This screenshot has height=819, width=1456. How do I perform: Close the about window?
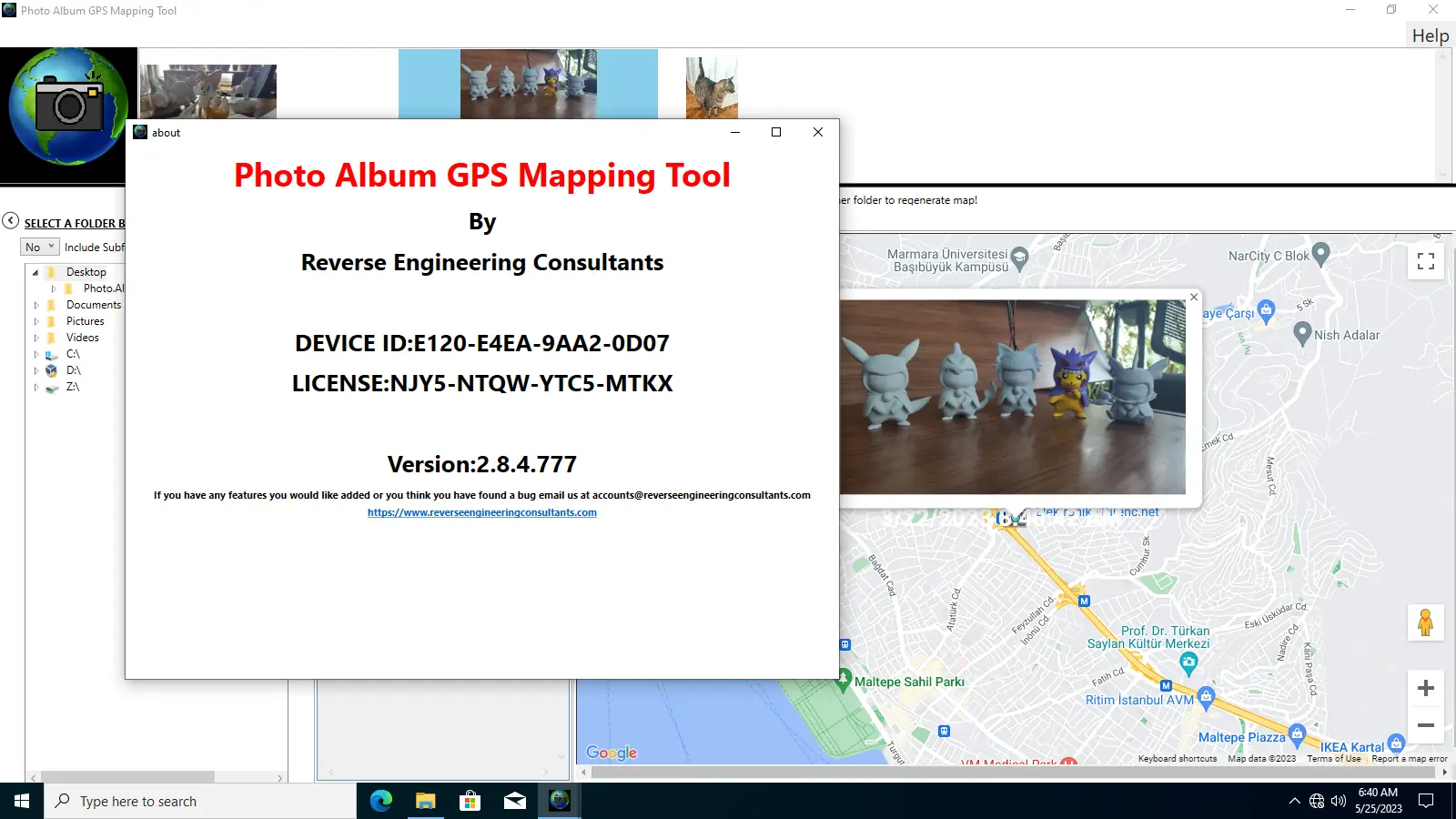818,132
